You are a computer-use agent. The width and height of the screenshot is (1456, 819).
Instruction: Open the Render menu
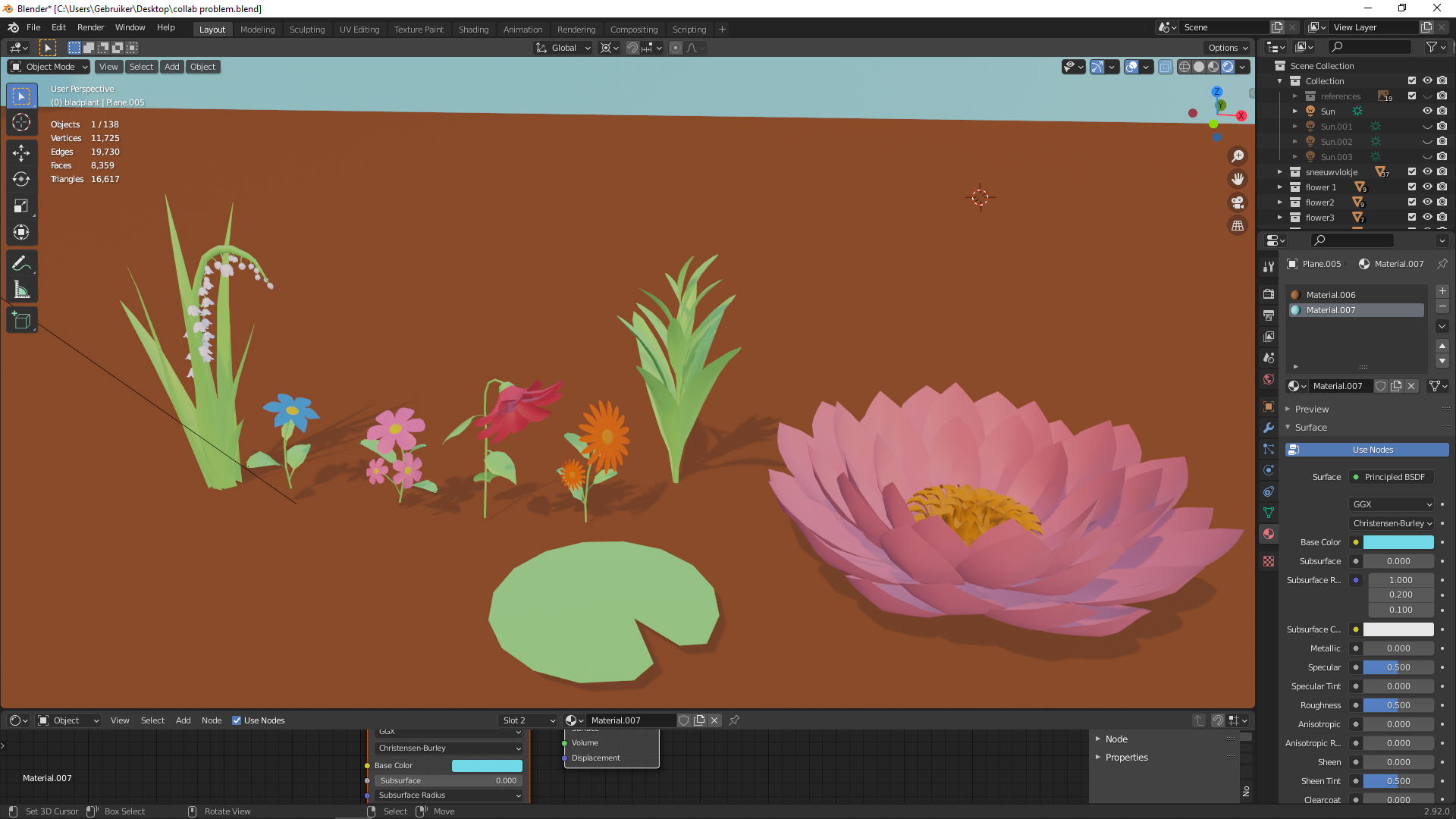pos(90,27)
